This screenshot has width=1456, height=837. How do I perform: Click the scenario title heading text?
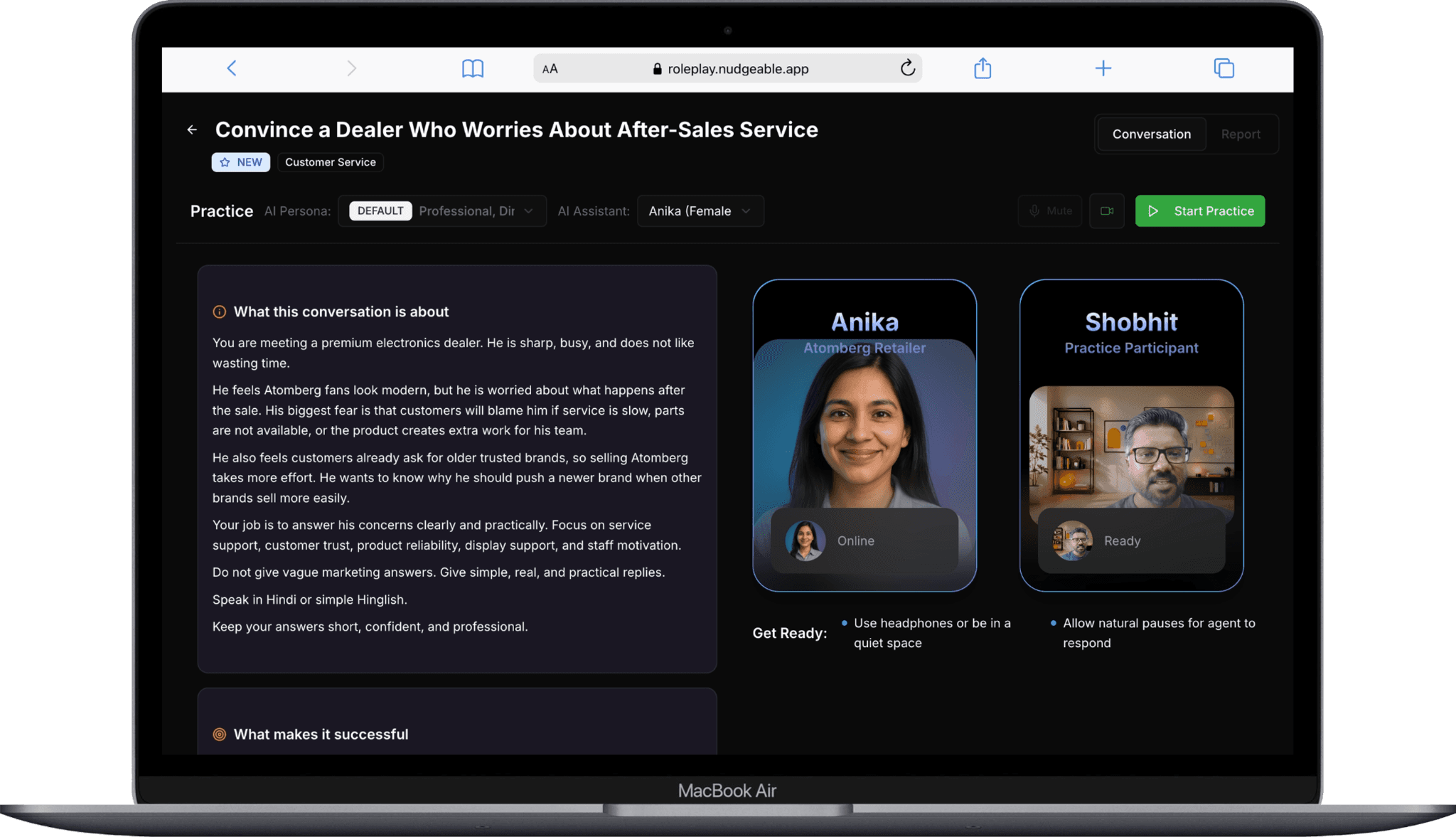coord(517,130)
